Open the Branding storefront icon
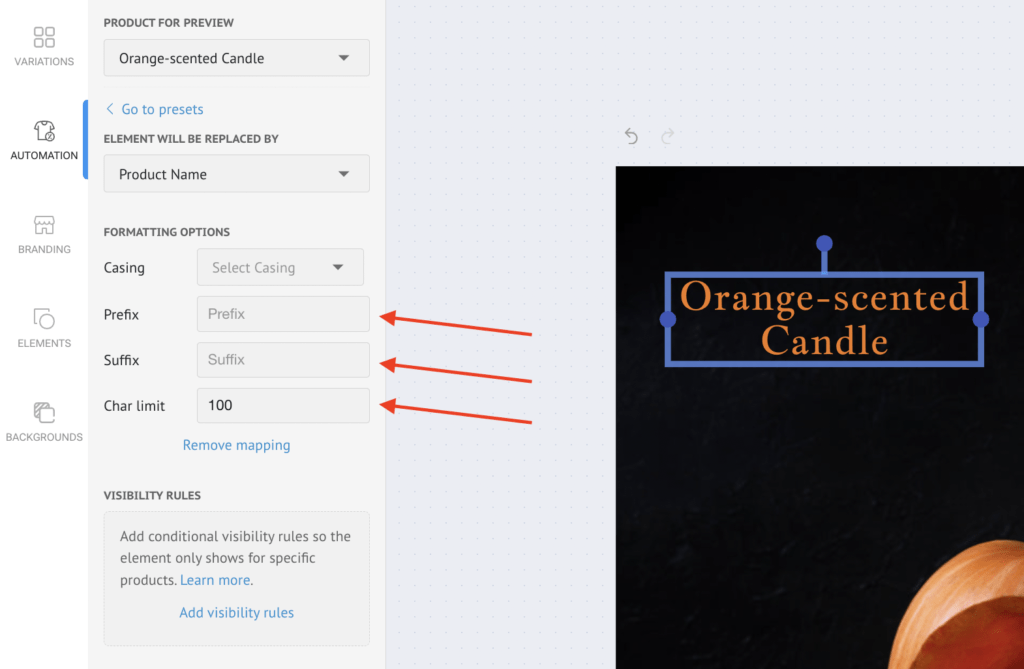The image size is (1024, 669). point(44,225)
